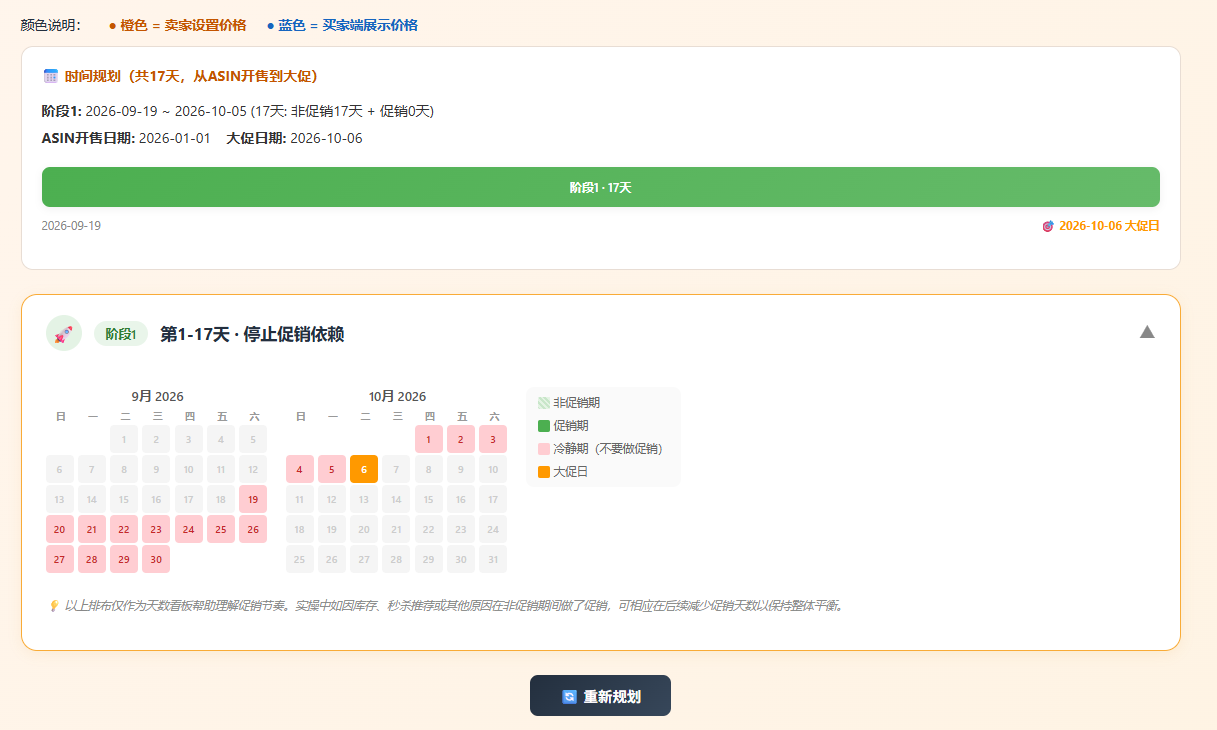Click the rocket icon for 阶段1
Image resolution: width=1217 pixels, height=730 pixels.
click(x=64, y=334)
